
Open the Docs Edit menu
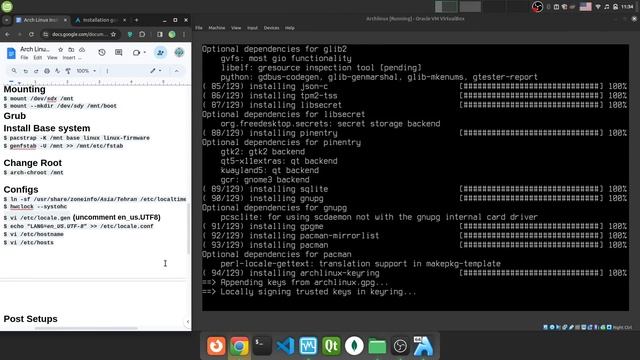pyautogui.click(x=38, y=58)
